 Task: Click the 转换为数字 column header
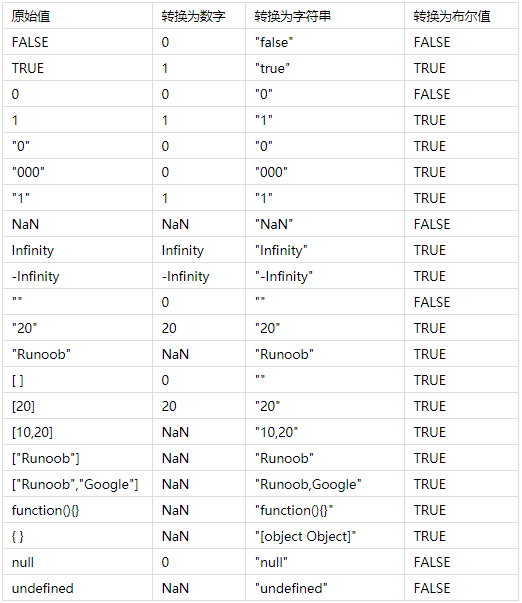[x=199, y=16]
